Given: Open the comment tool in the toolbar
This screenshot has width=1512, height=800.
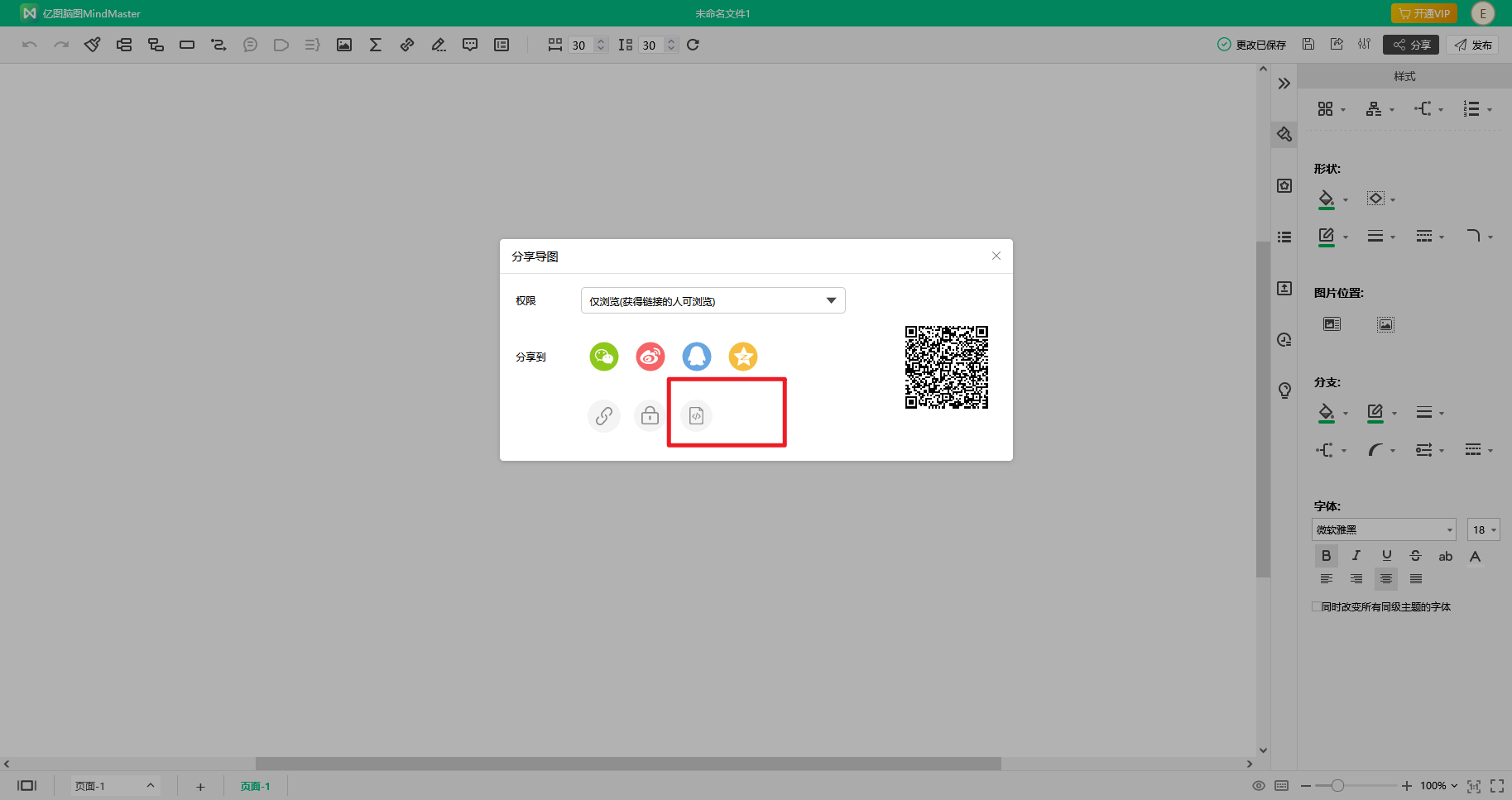Looking at the screenshot, I should coord(470,45).
